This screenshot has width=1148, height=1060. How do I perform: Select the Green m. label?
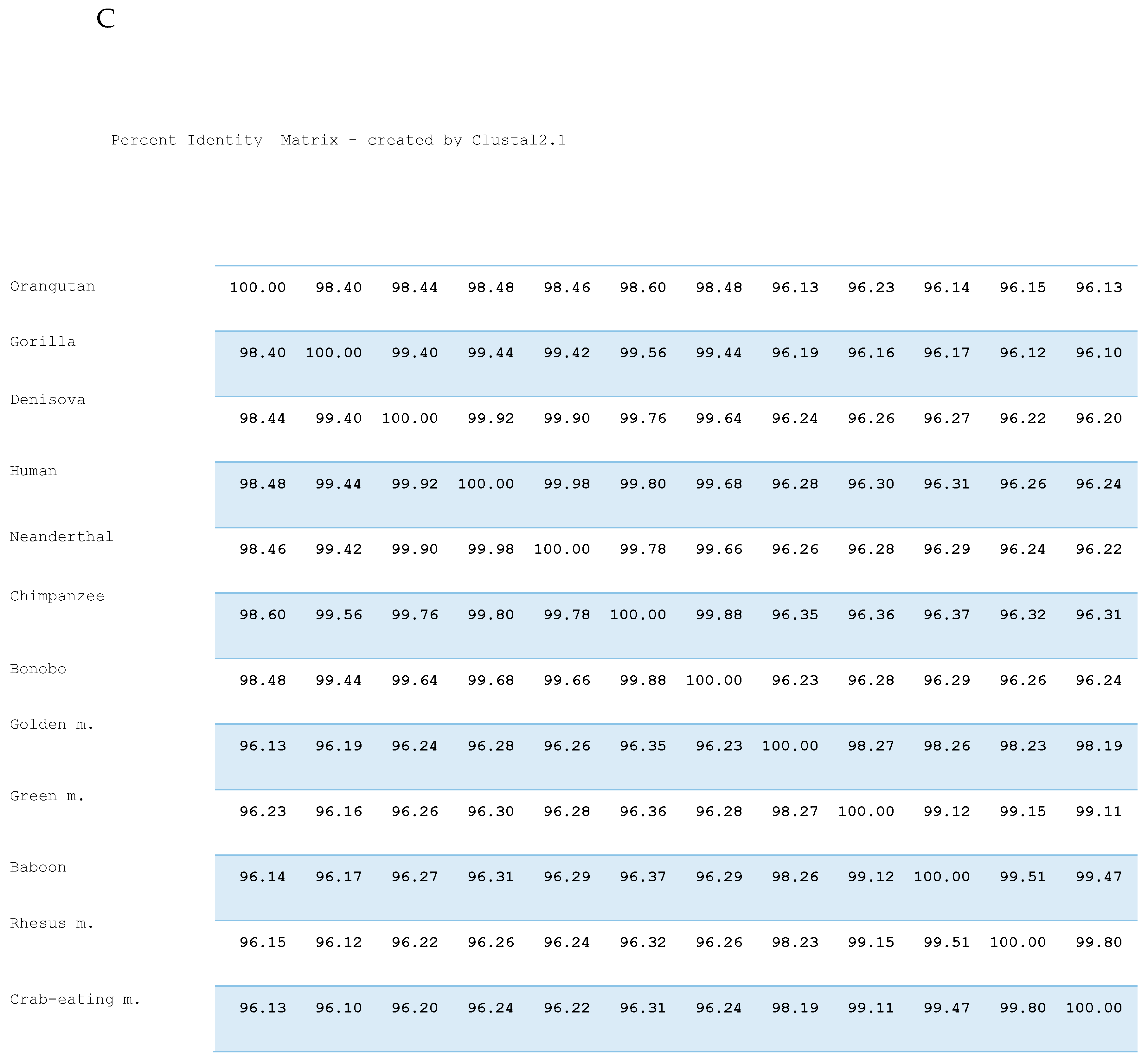pos(47,796)
